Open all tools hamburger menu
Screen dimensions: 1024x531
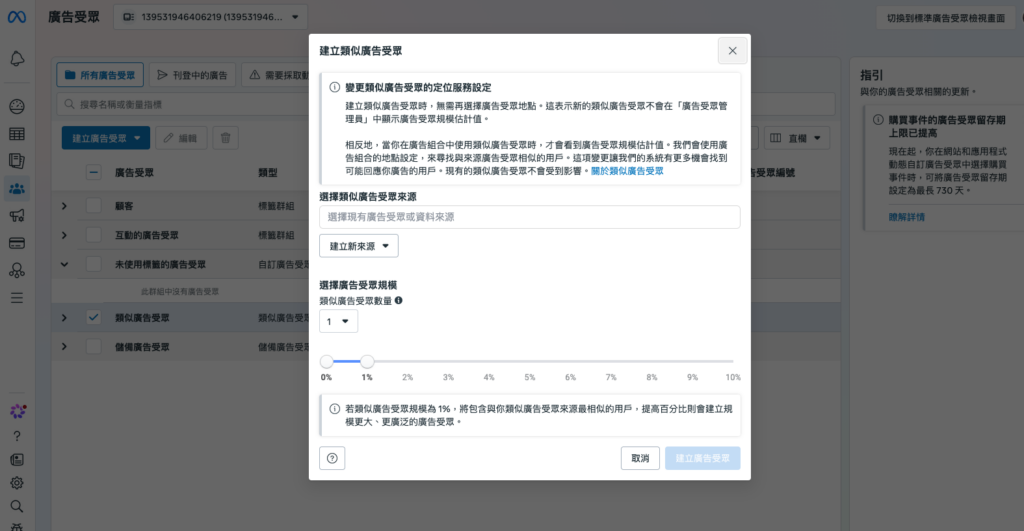17,298
